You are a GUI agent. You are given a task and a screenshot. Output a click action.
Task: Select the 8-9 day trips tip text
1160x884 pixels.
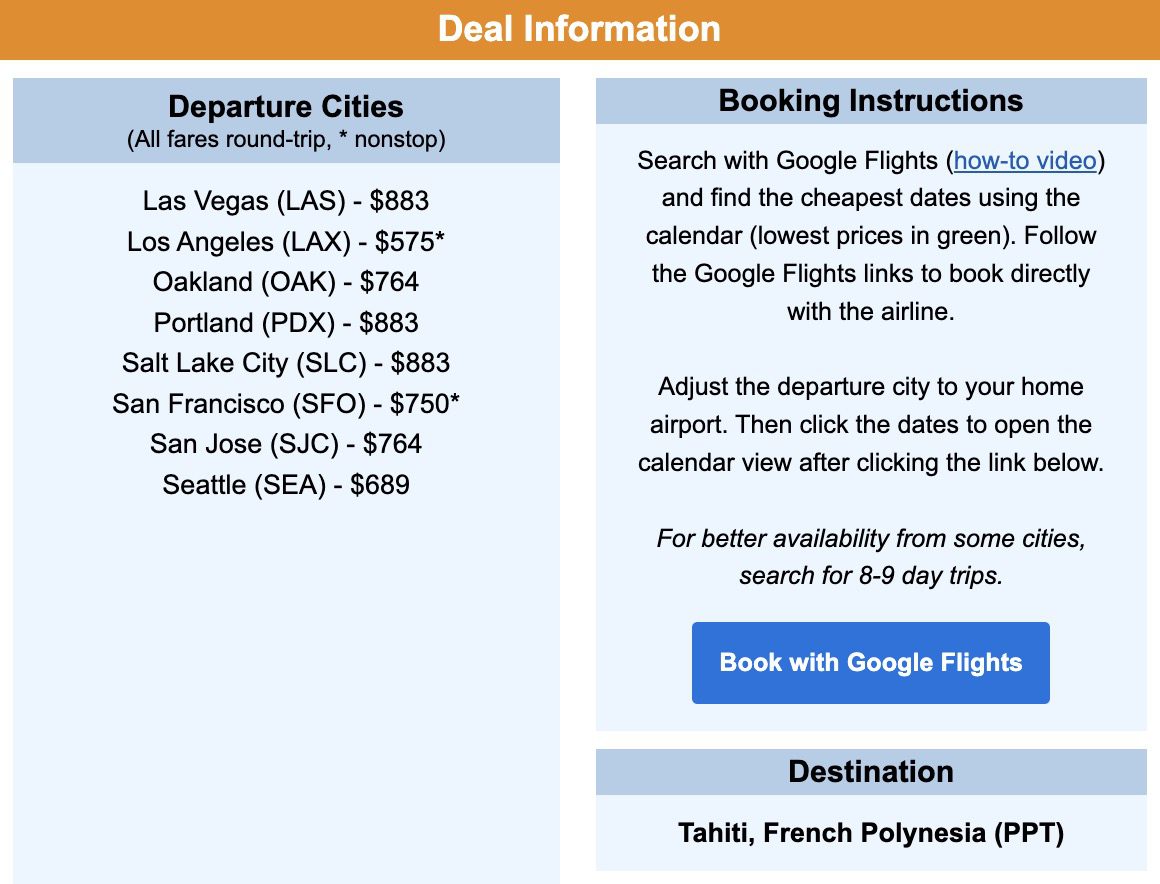coord(870,557)
